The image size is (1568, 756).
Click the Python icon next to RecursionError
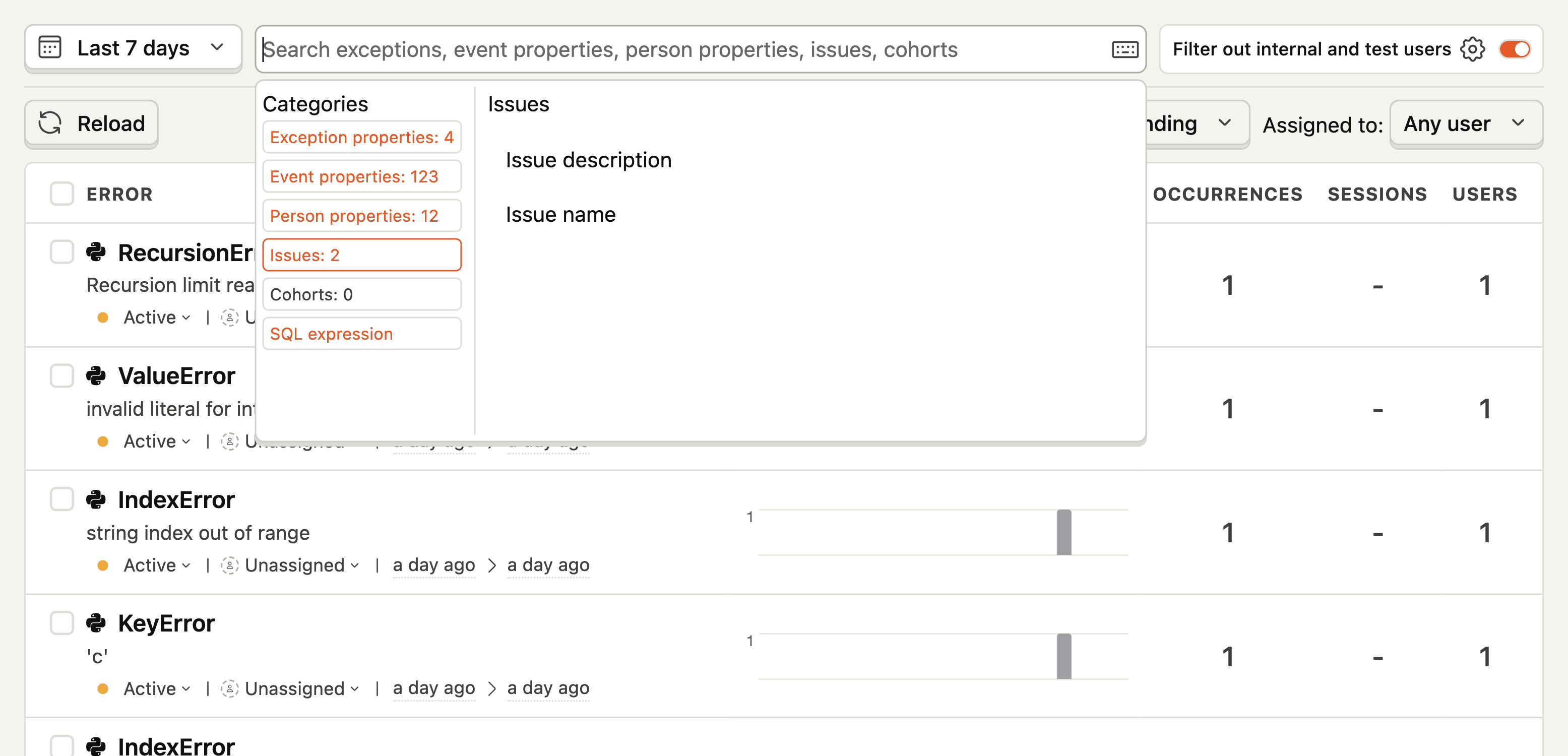click(96, 251)
